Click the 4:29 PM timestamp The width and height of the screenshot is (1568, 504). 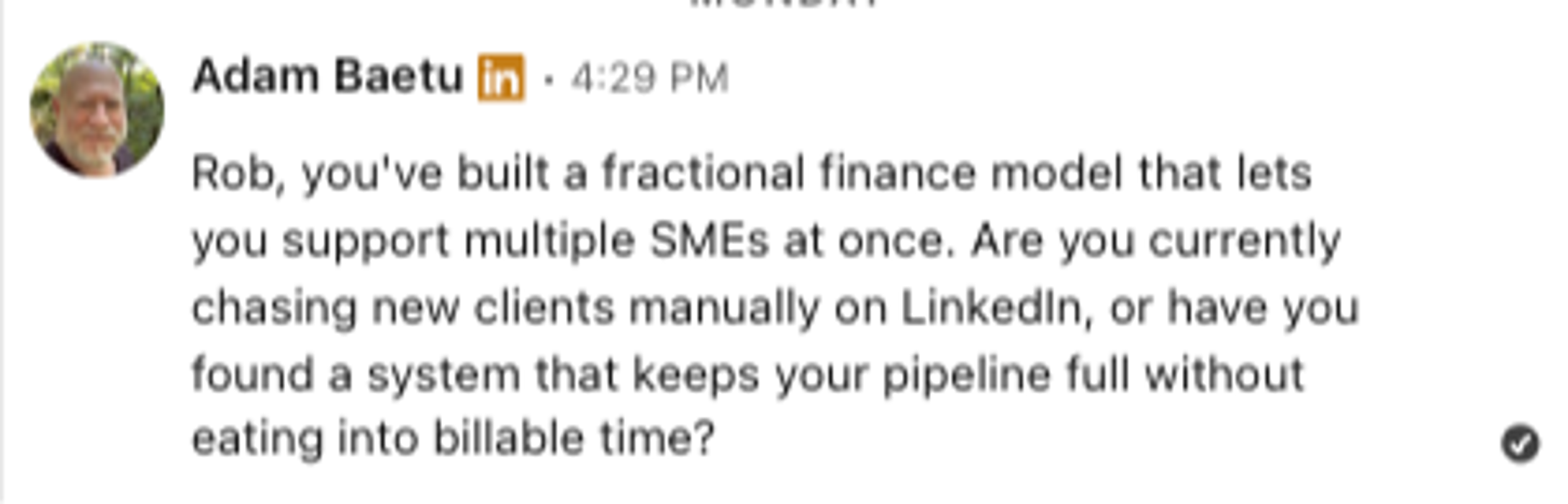pos(649,78)
